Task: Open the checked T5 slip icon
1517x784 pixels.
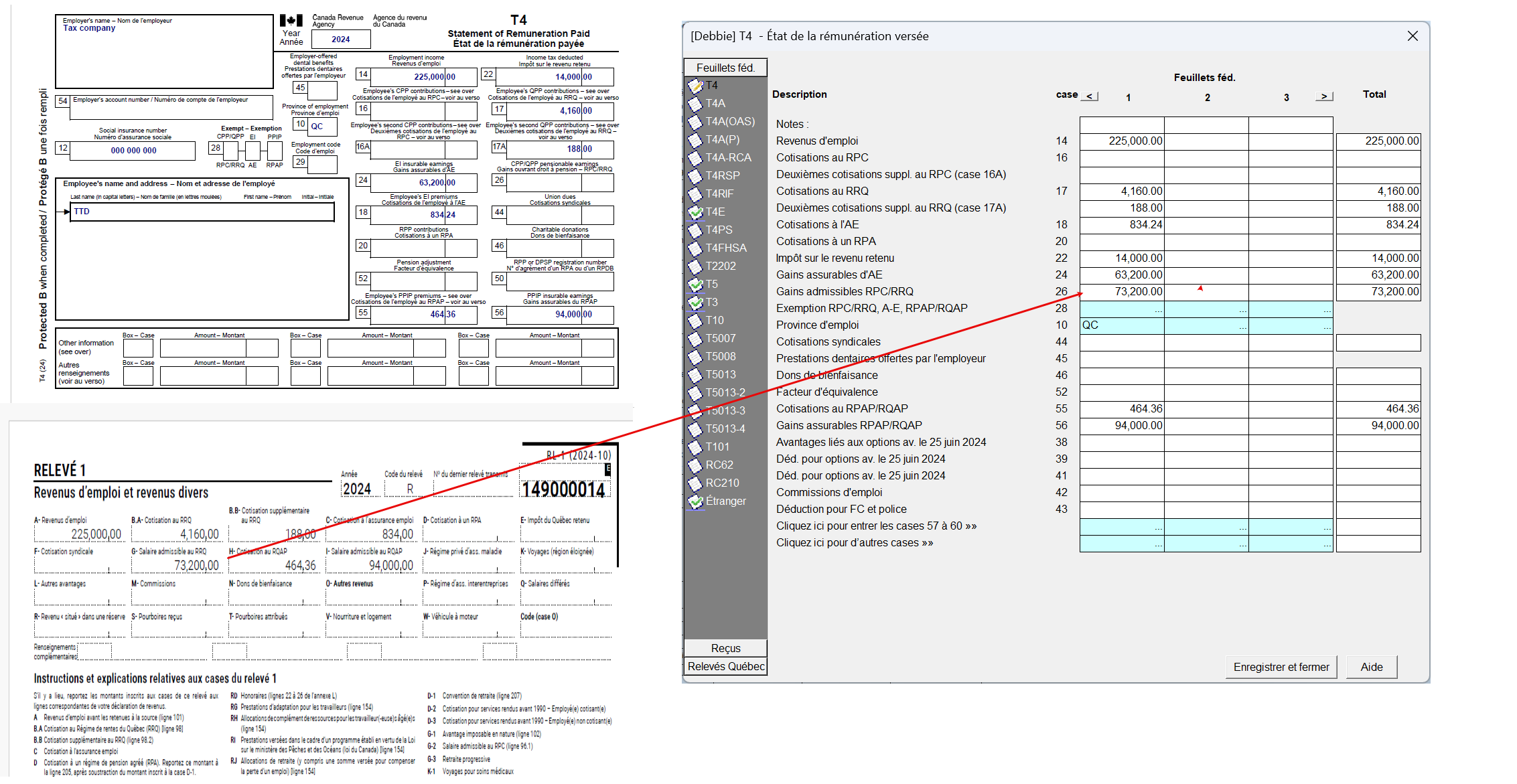Action: pos(695,285)
